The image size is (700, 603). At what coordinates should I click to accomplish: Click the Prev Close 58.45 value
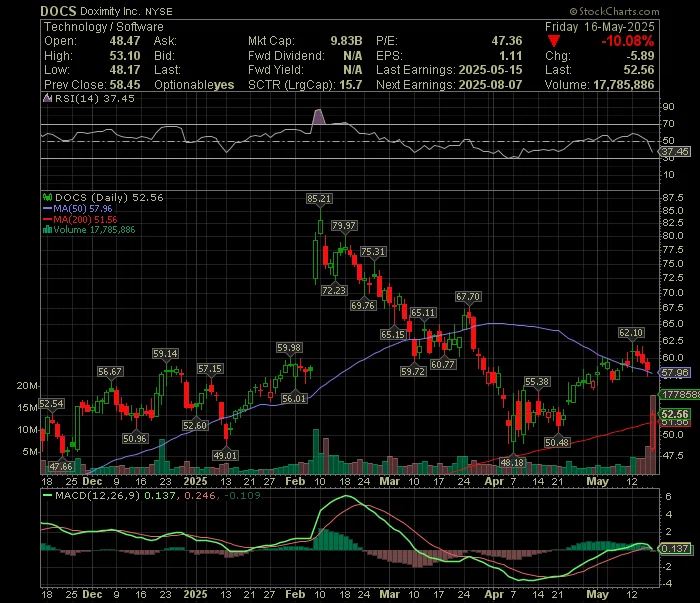(125, 85)
